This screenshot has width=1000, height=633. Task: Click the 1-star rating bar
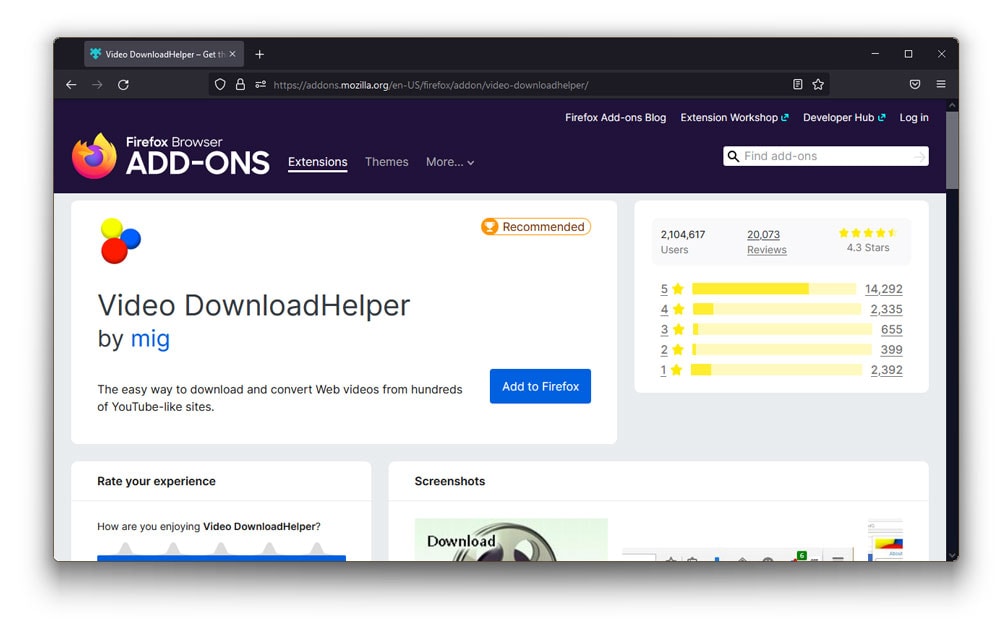pyautogui.click(x=777, y=370)
